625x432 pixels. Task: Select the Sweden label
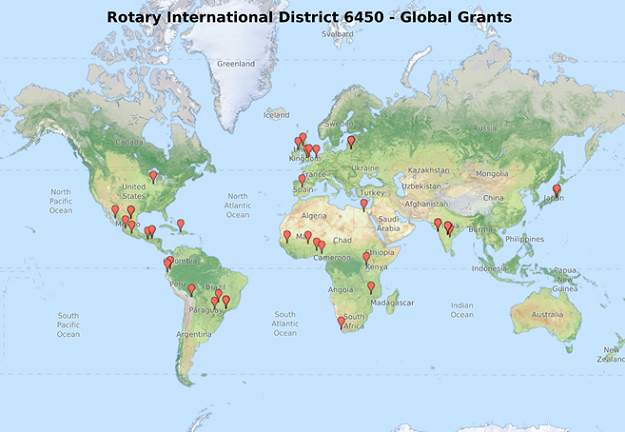click(x=339, y=124)
